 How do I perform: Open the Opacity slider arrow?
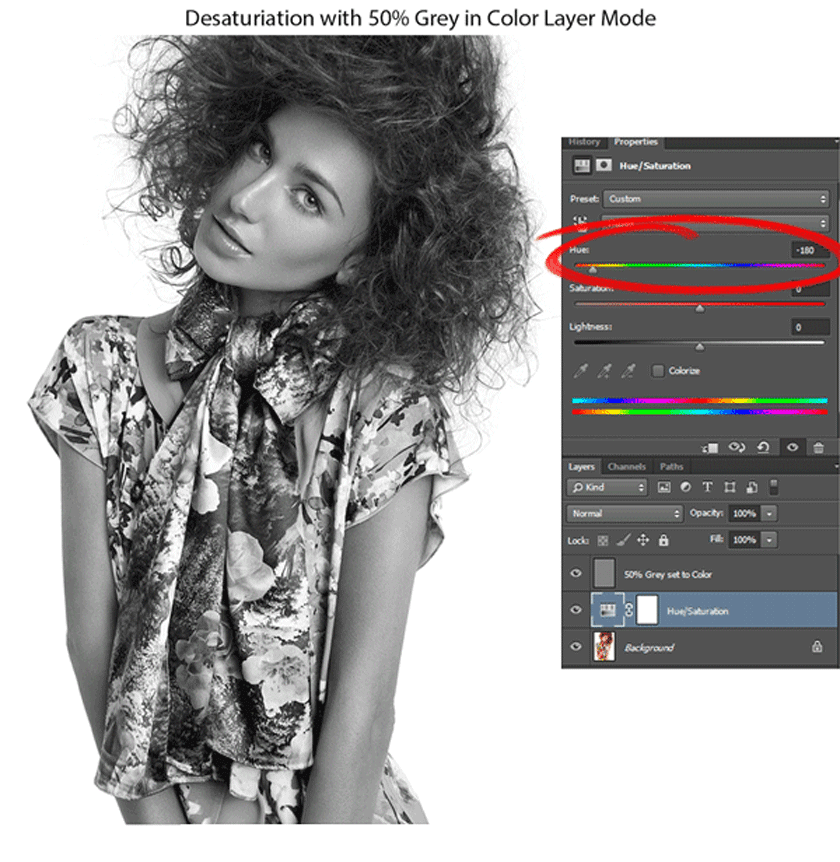[769, 513]
